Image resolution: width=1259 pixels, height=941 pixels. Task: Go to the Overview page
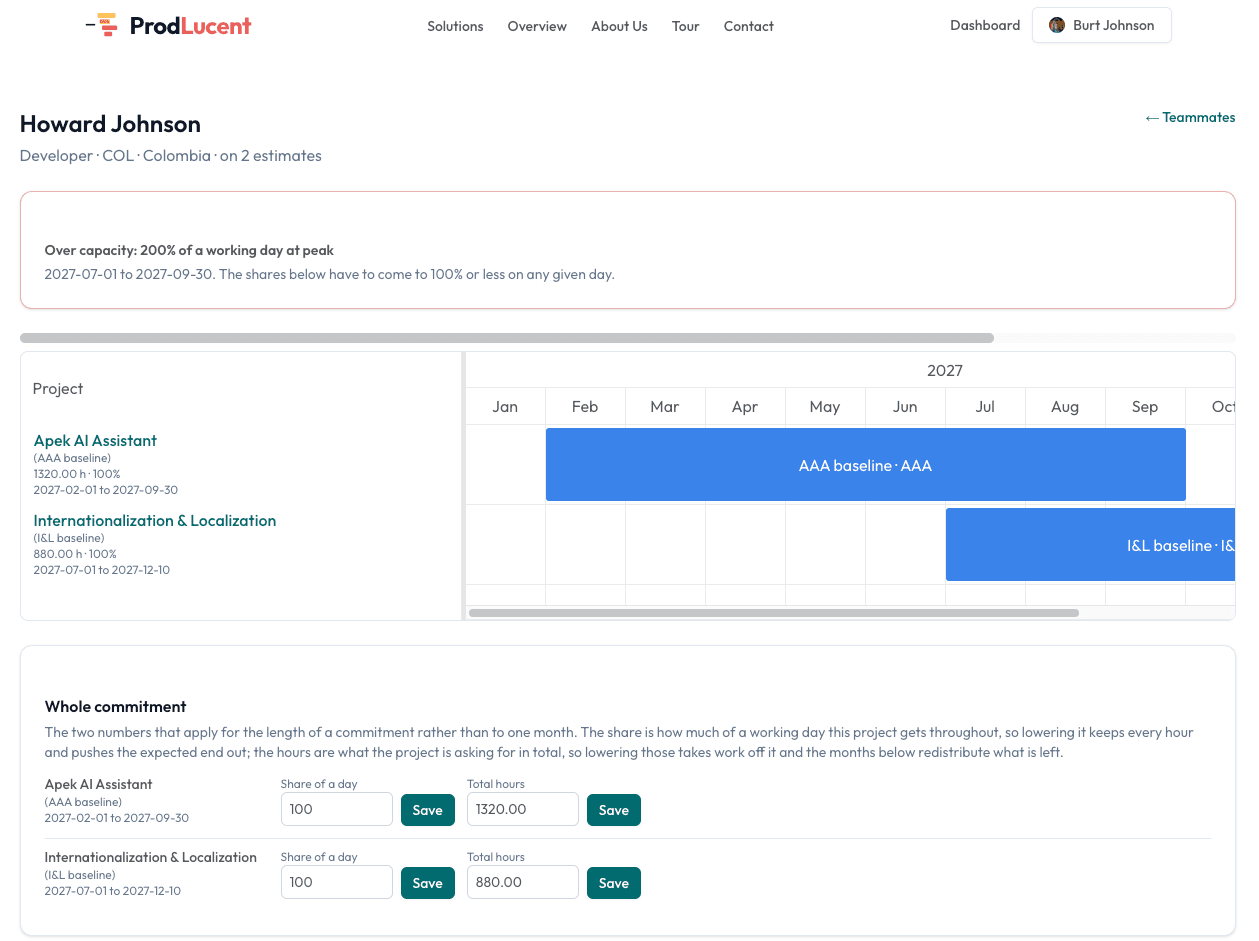[537, 26]
